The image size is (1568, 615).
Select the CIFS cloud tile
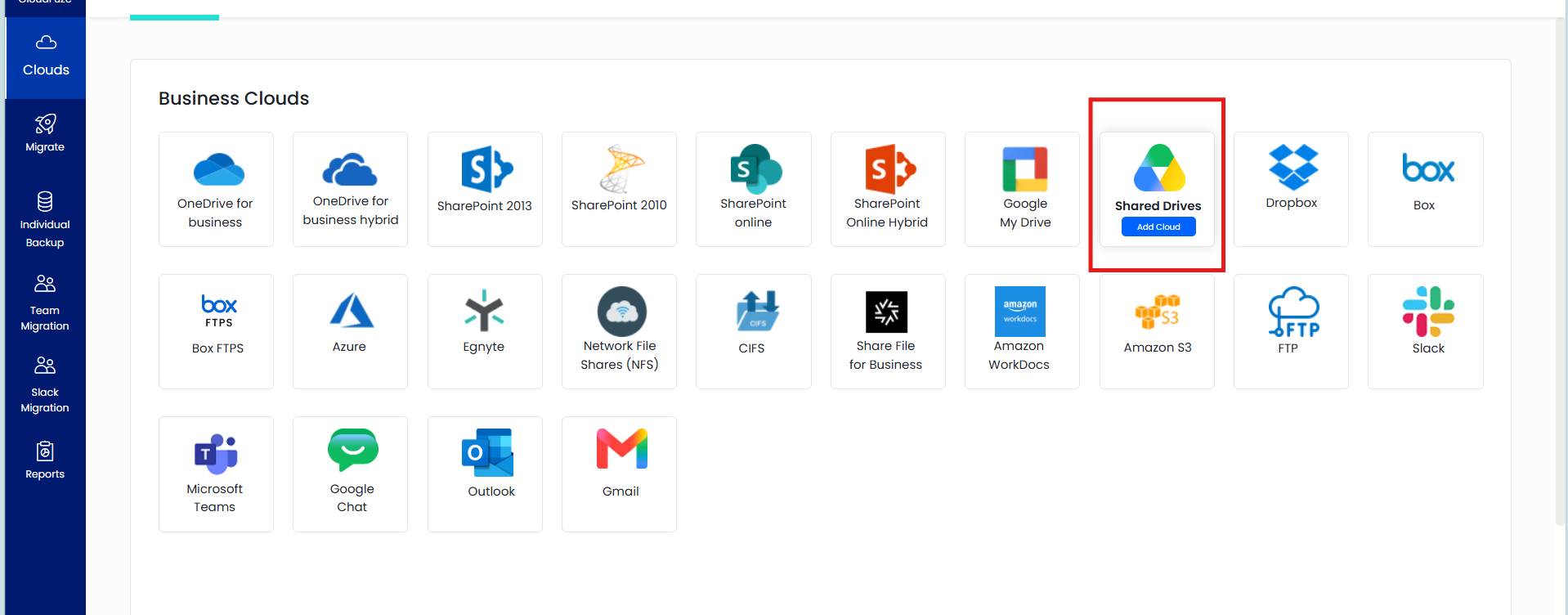coord(754,331)
